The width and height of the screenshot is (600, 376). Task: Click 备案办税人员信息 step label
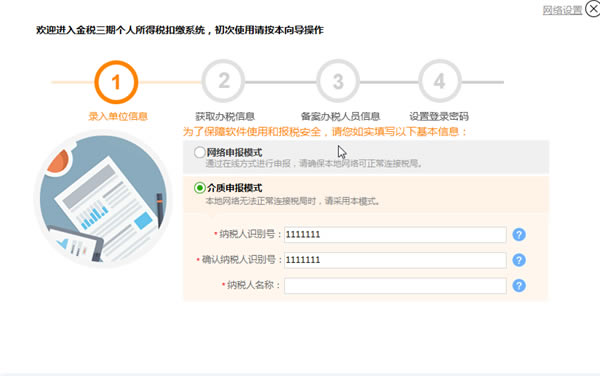coord(340,116)
